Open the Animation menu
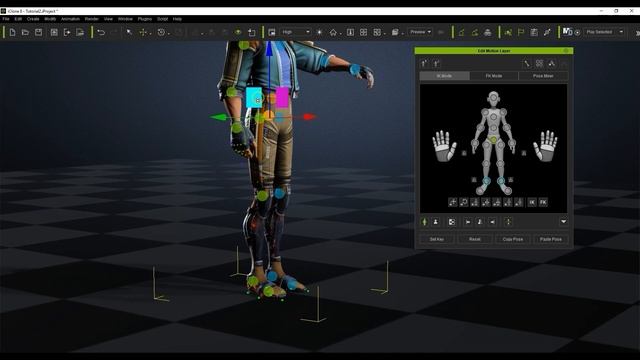Image resolution: width=640 pixels, height=360 pixels. 70,19
